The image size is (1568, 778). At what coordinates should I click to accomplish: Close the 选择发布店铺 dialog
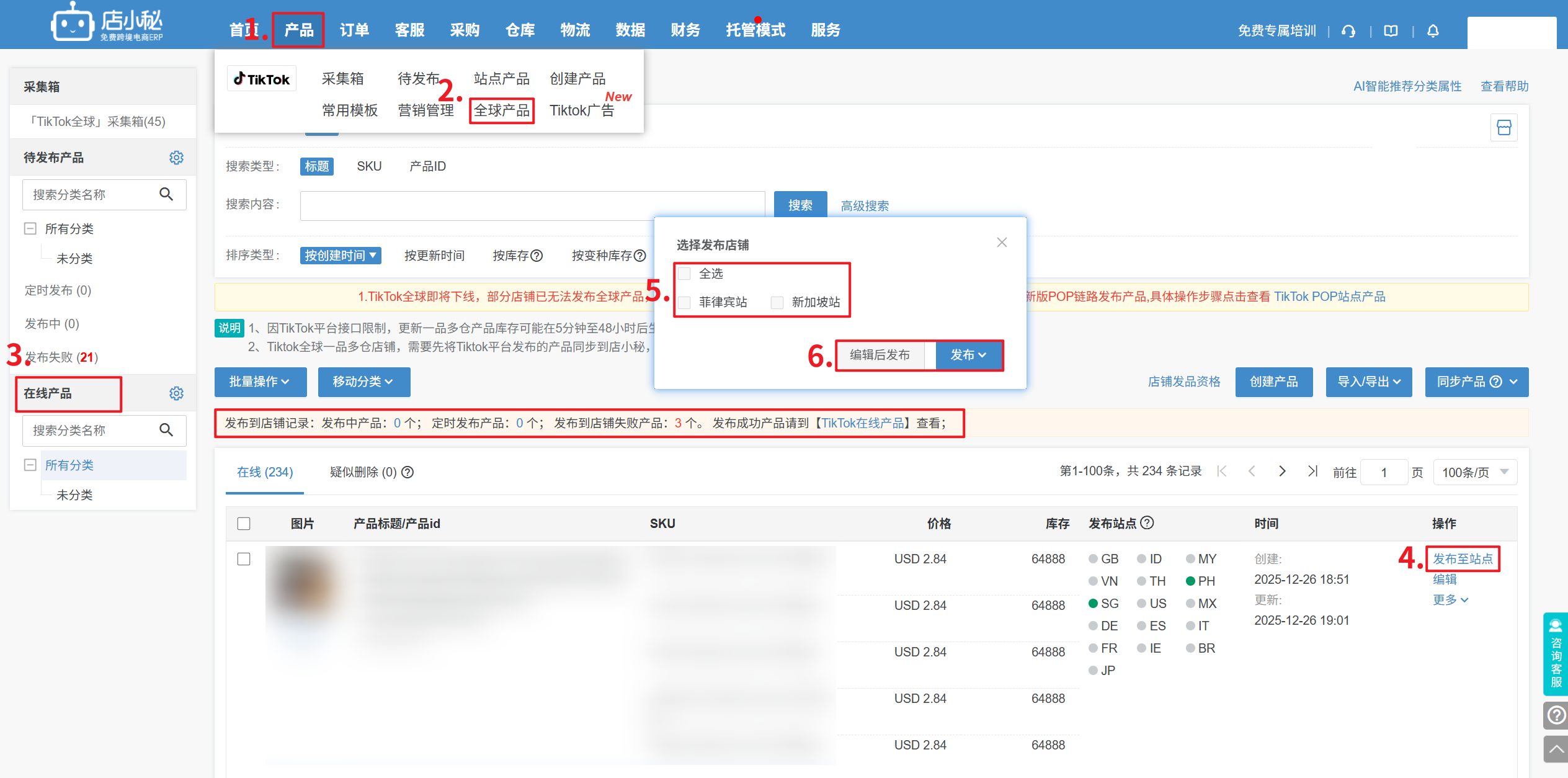(1002, 243)
